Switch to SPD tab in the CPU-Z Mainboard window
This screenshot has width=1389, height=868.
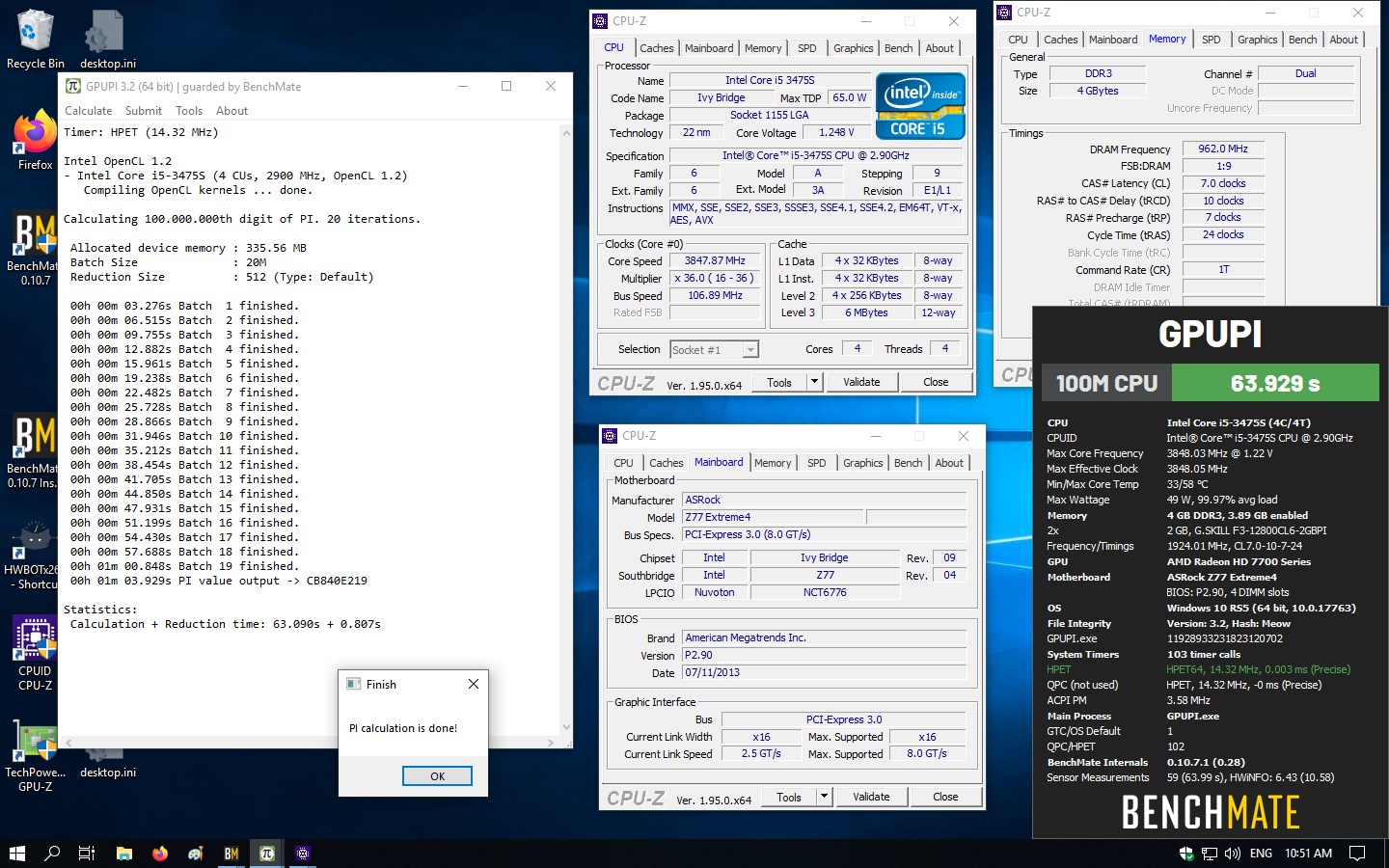coord(817,463)
